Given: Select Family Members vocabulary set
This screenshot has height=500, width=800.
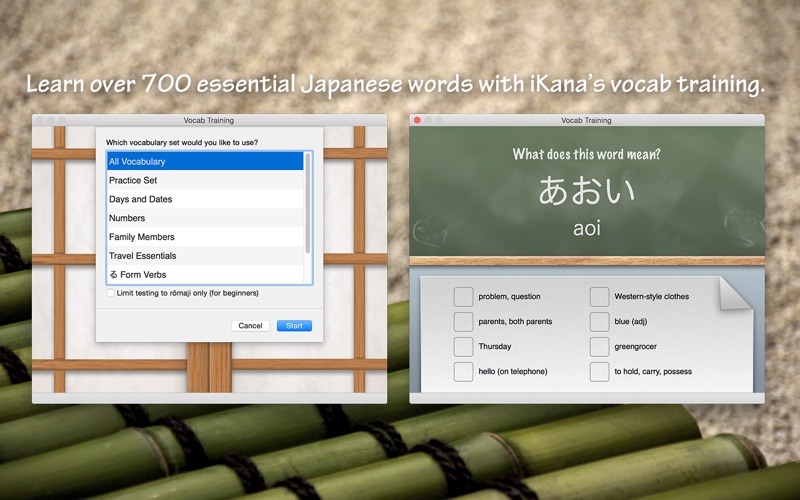Looking at the screenshot, I should (205, 237).
